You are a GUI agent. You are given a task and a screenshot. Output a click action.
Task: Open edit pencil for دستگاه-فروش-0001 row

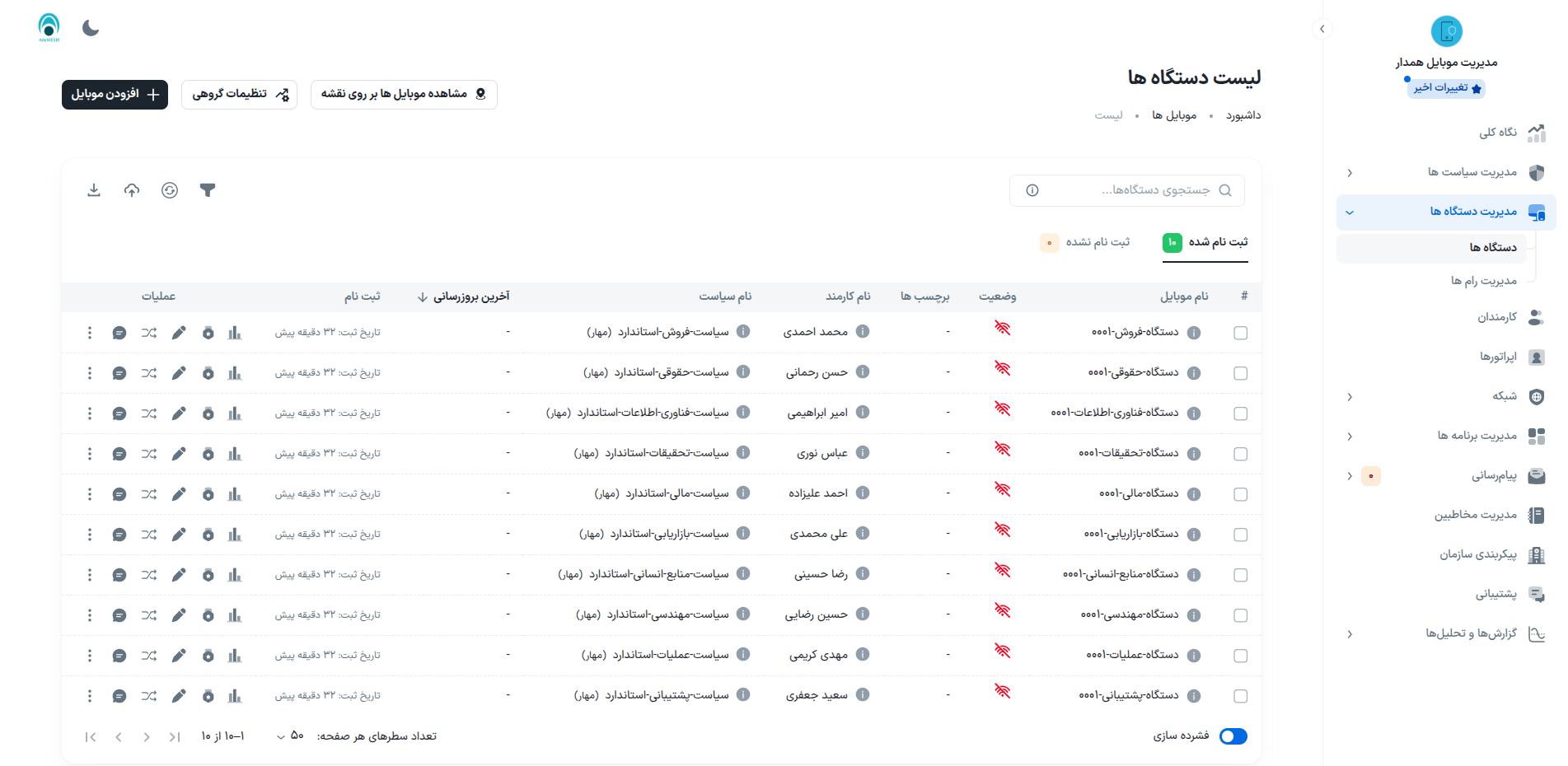click(x=179, y=333)
